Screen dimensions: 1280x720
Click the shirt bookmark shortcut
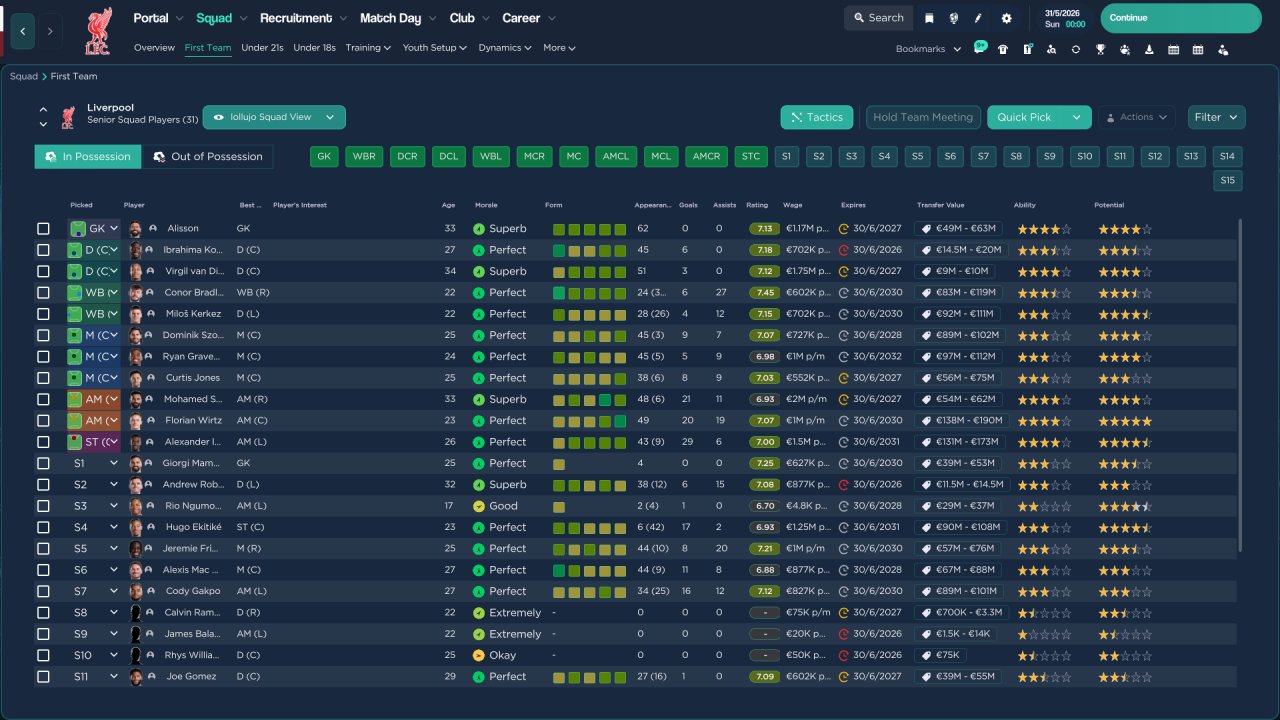pos(1003,49)
